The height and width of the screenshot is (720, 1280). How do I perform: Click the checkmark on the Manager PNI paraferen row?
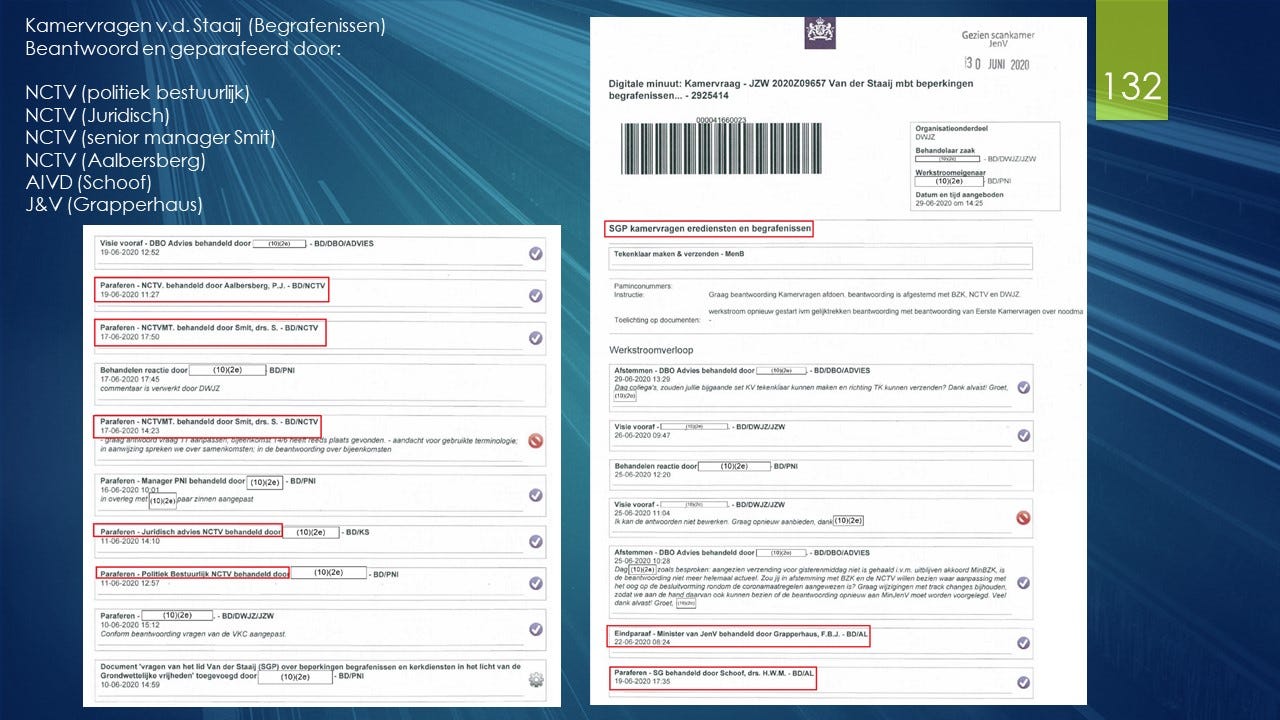[x=536, y=495]
